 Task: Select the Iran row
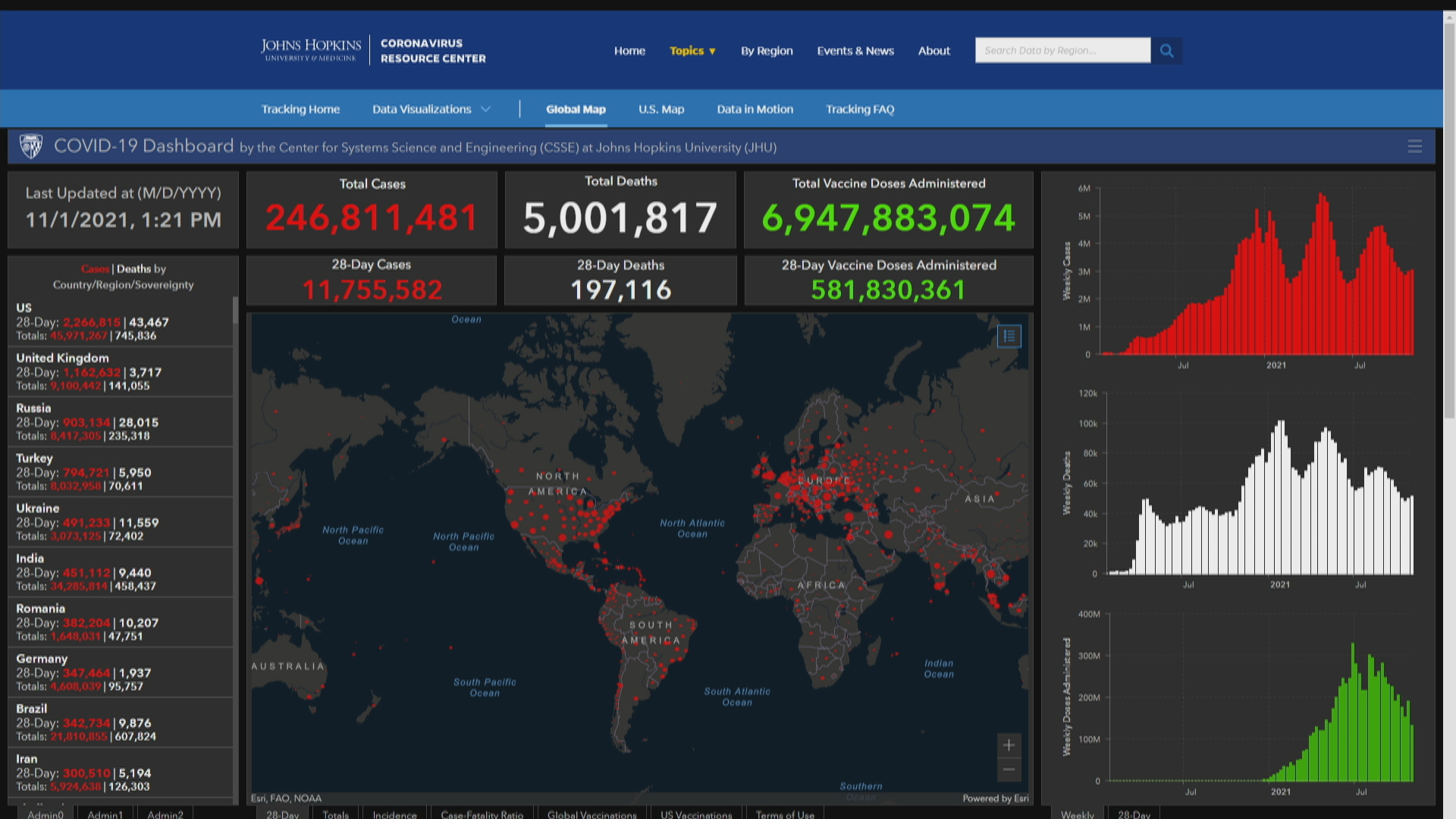120,772
